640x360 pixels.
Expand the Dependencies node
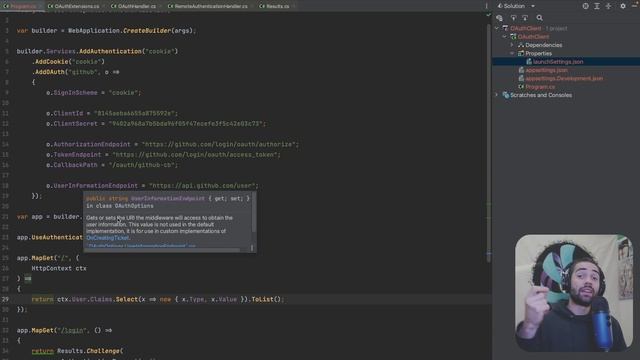pos(512,45)
